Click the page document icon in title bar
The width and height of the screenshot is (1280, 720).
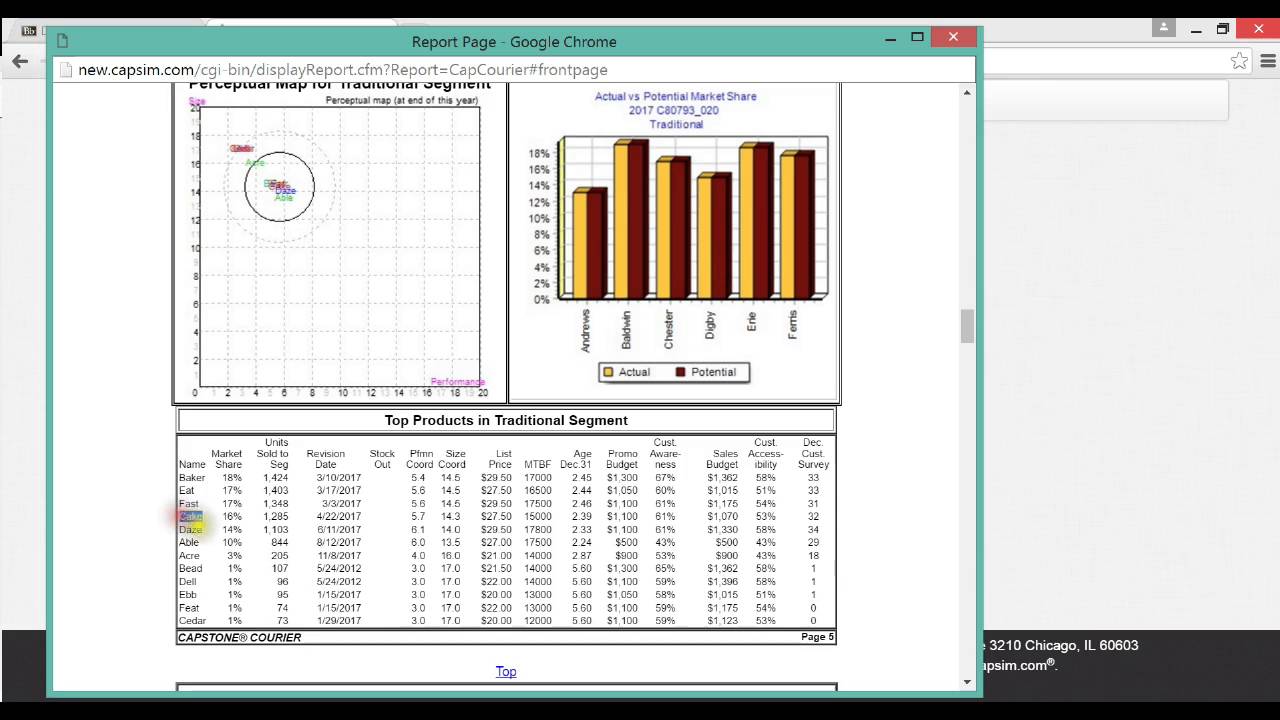(62, 41)
